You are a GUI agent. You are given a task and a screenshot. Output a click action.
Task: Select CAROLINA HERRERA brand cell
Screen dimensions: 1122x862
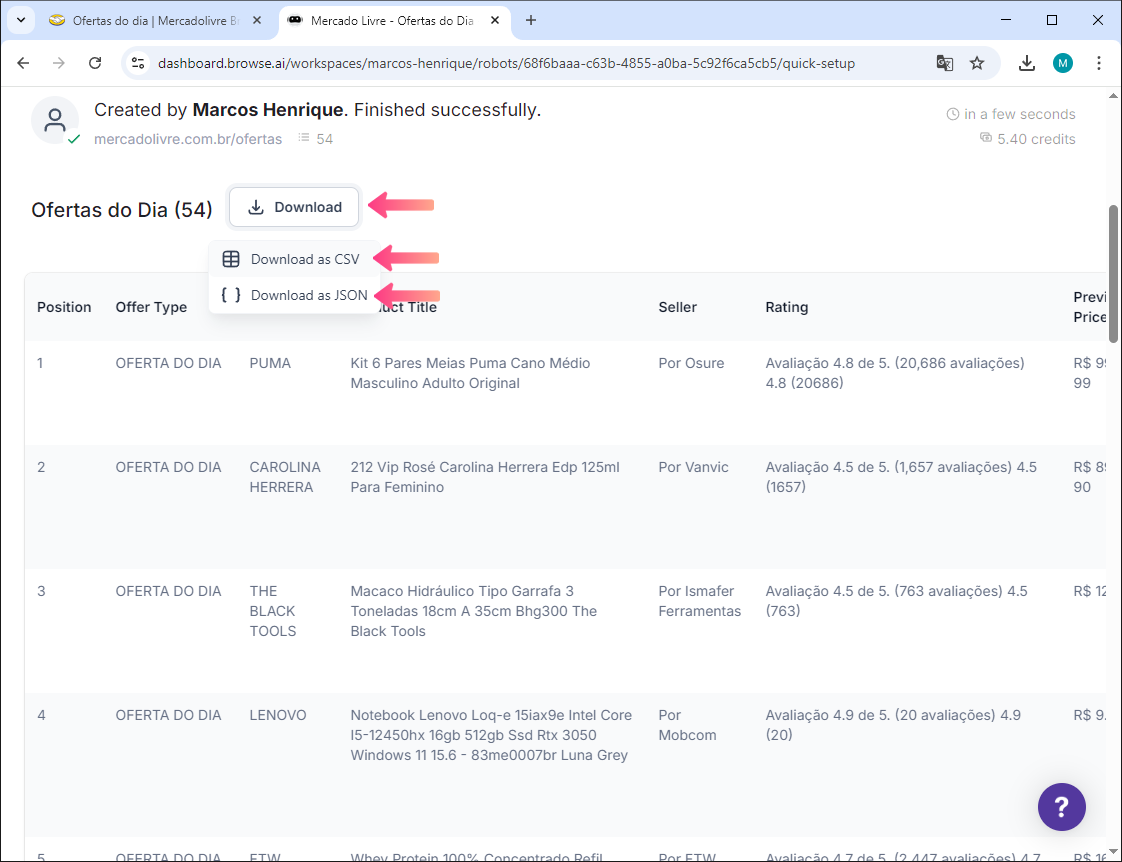tap(285, 476)
